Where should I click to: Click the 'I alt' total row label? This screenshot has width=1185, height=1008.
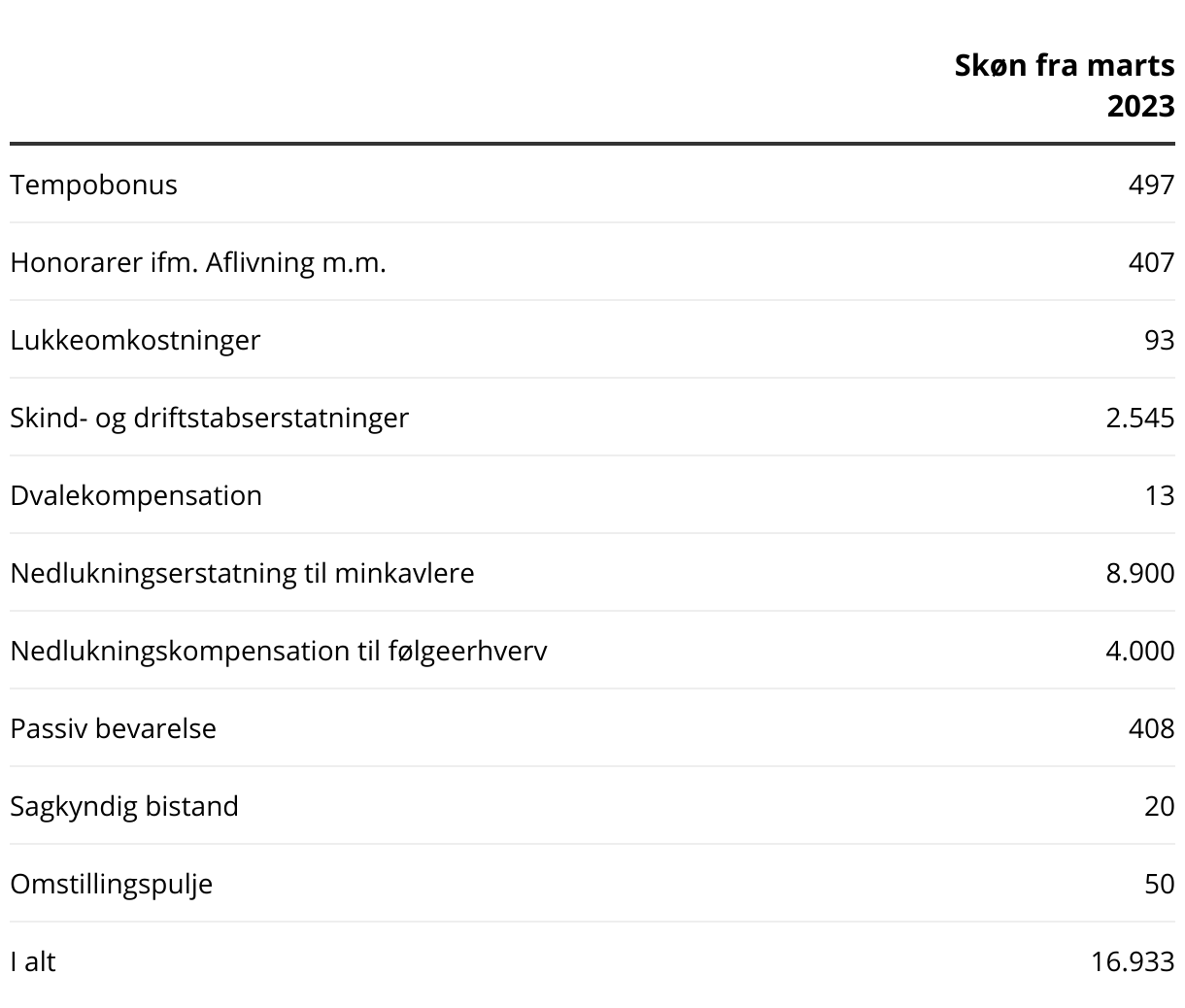tap(33, 961)
